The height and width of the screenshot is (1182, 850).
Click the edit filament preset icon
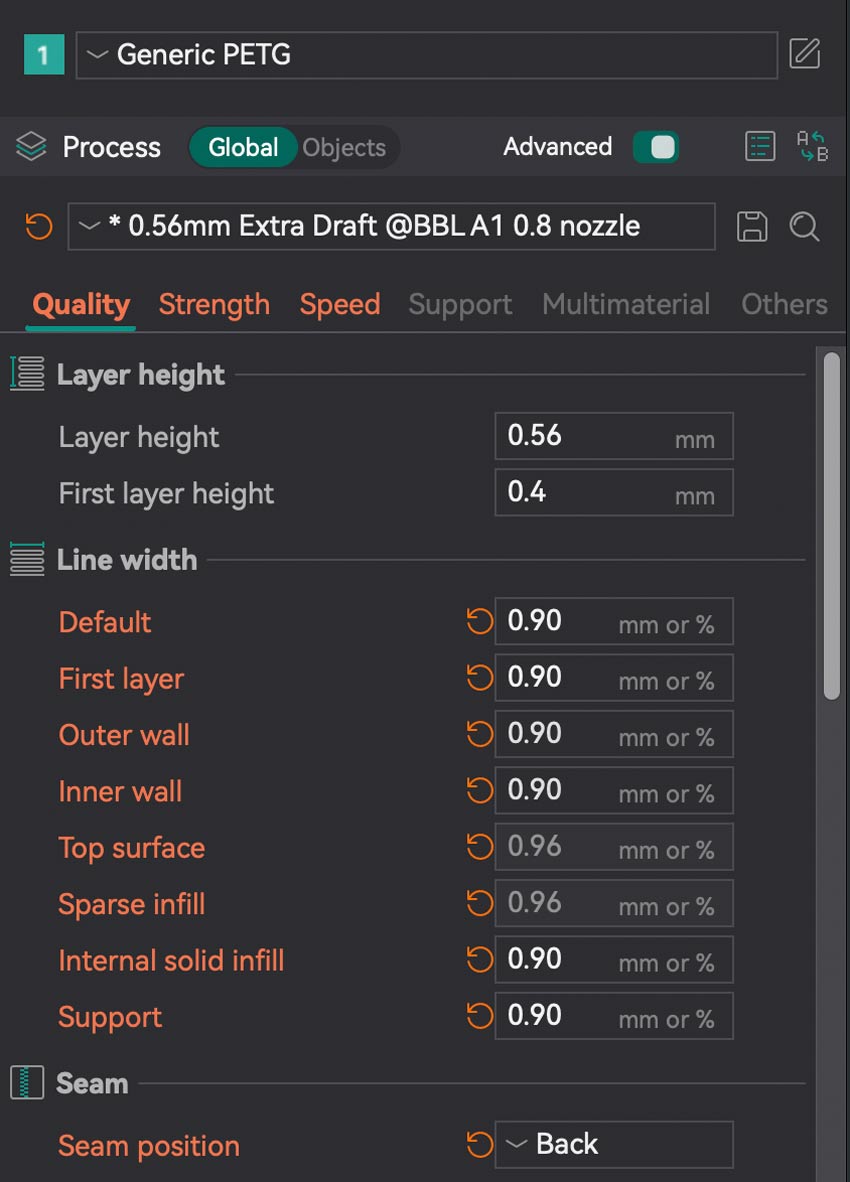[x=805, y=54]
